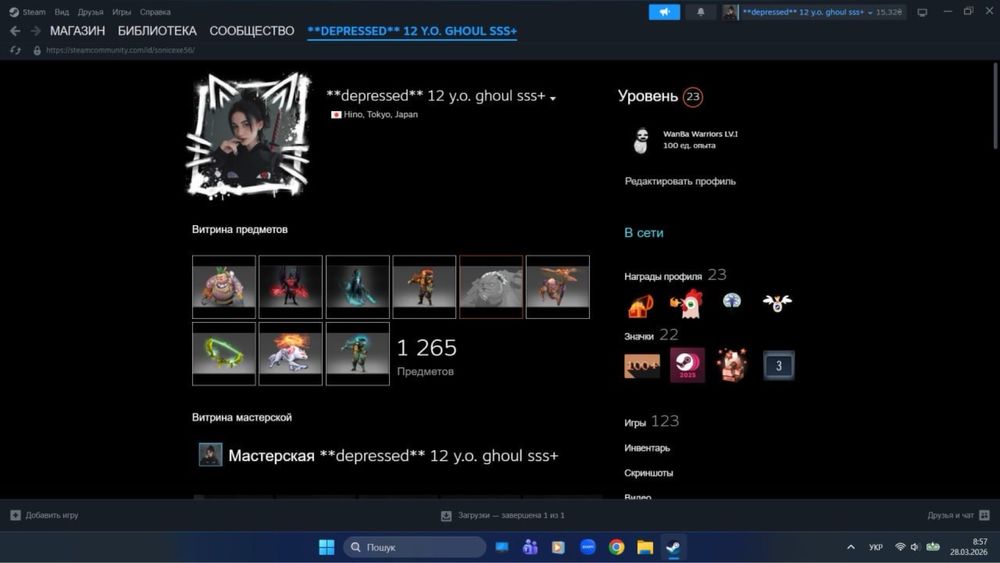The width and height of the screenshot is (1000, 563).
Task: Open the **DEPRESSED** 12 Y.O. GHOUL SSS+ profile tab
Action: coord(412,31)
